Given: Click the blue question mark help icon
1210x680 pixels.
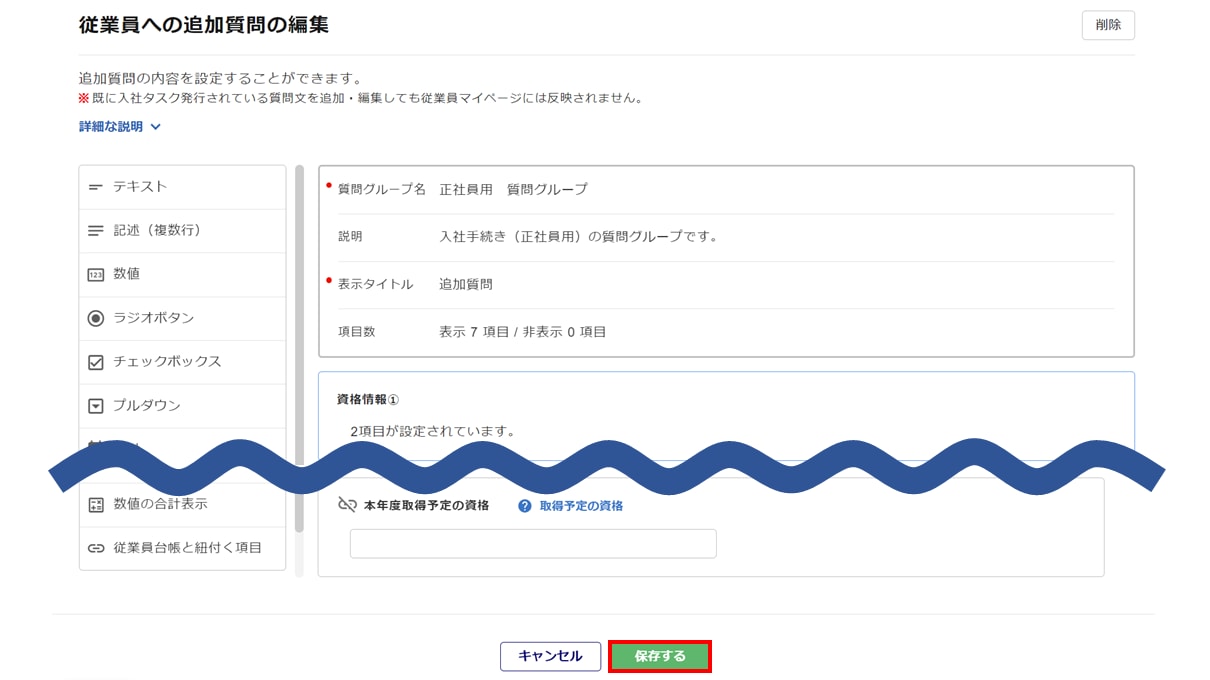Looking at the screenshot, I should click(525, 506).
